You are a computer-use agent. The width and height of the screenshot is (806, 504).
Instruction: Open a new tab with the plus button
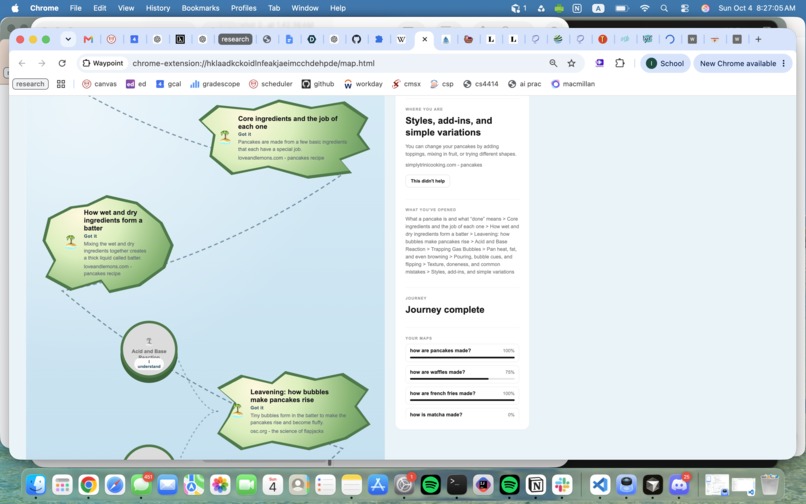[758, 39]
